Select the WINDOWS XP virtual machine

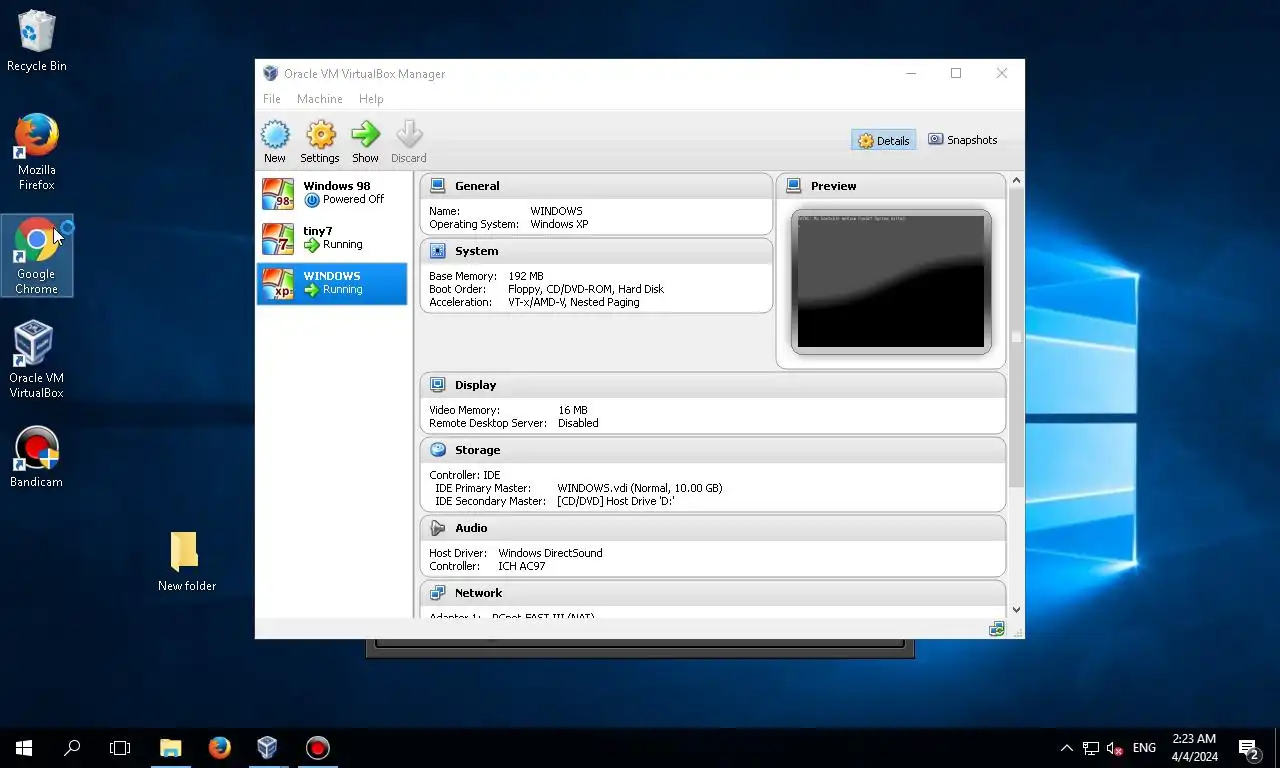click(x=332, y=283)
